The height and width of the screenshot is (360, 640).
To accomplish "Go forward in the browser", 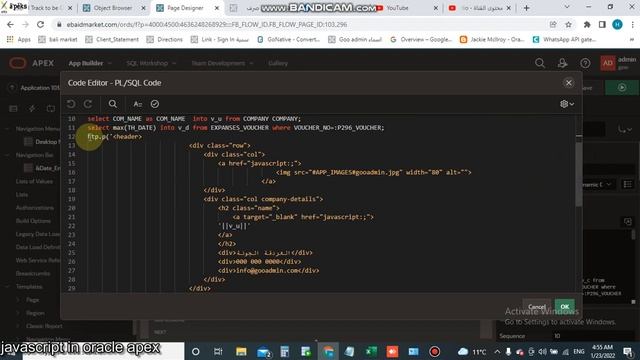I will [x=25, y=24].
